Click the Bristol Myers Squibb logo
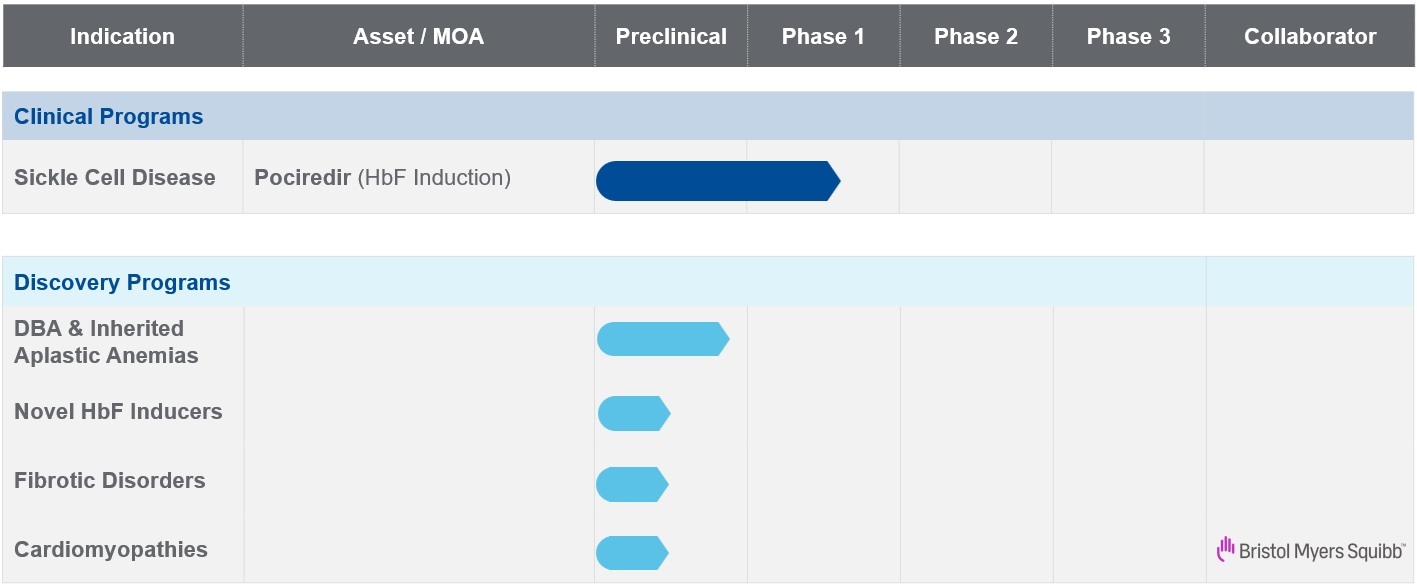Viewport: 1417px width, 586px height. pos(1310,549)
